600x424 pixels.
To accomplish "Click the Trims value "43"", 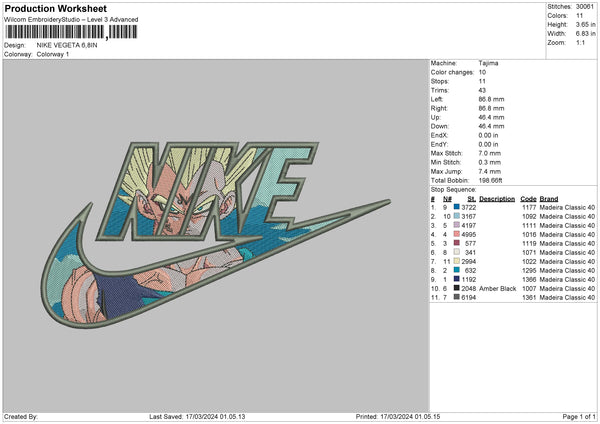I will pos(482,90).
